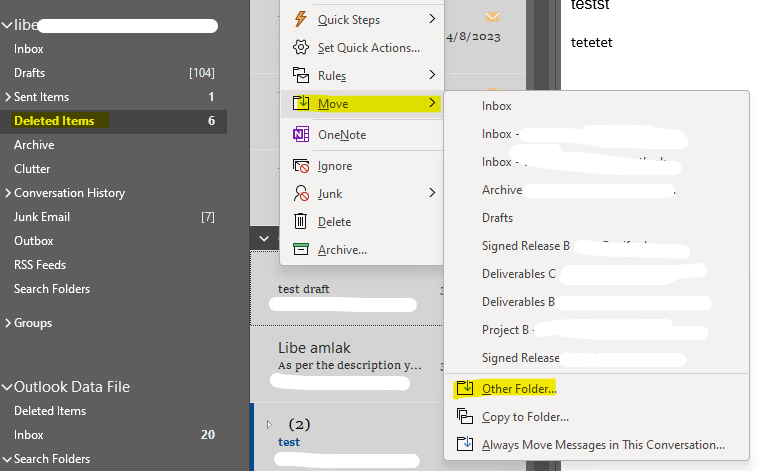
Task: Open the Sent Items folder
Action: (113, 97)
